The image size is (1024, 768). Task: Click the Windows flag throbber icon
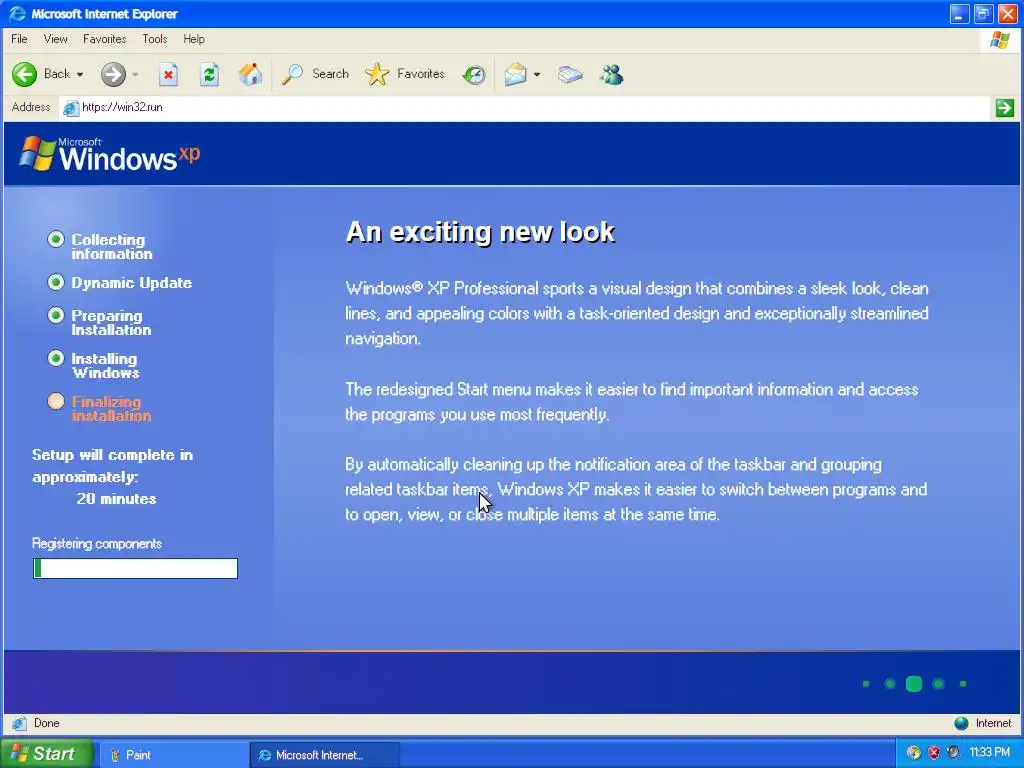point(1000,40)
